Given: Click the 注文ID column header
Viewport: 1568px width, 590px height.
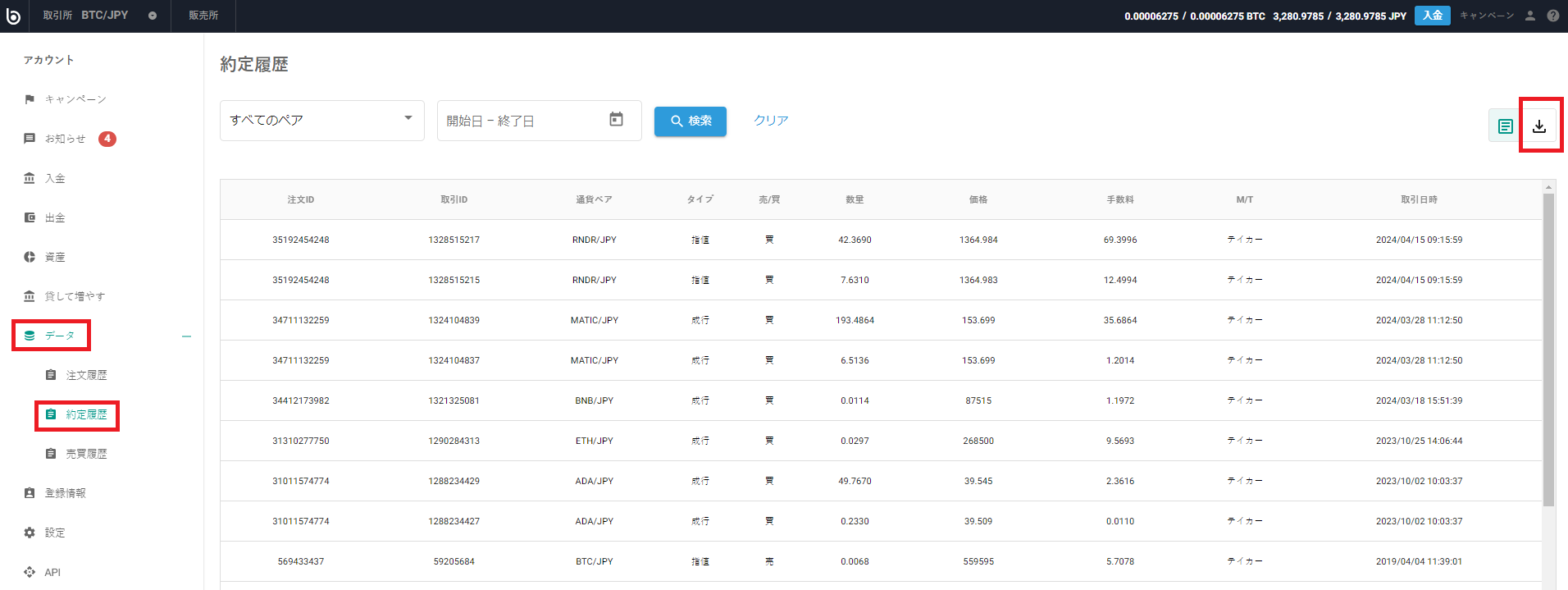Looking at the screenshot, I should (301, 199).
